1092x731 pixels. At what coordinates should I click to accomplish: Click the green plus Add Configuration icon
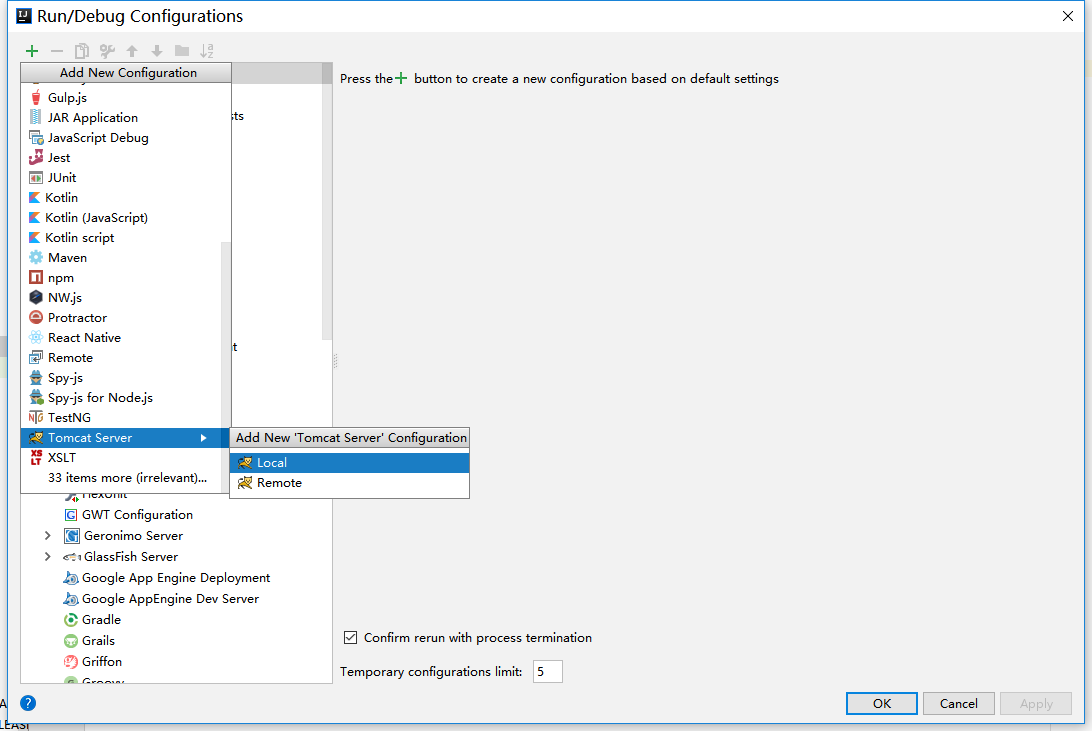pyautogui.click(x=32, y=51)
